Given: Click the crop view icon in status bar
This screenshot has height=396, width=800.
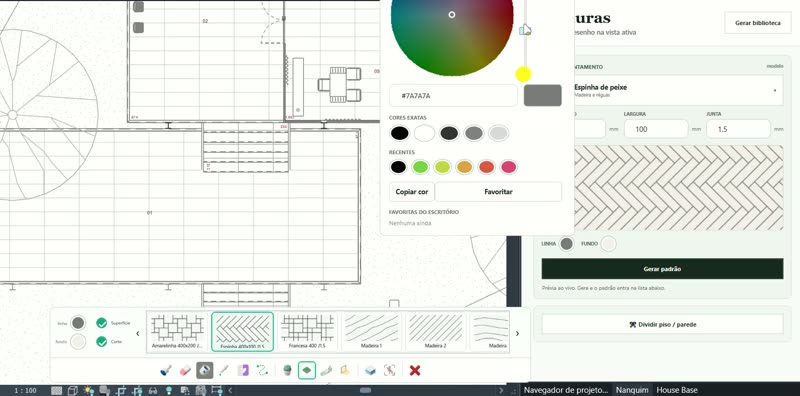Looking at the screenshot, I should pos(121,390).
